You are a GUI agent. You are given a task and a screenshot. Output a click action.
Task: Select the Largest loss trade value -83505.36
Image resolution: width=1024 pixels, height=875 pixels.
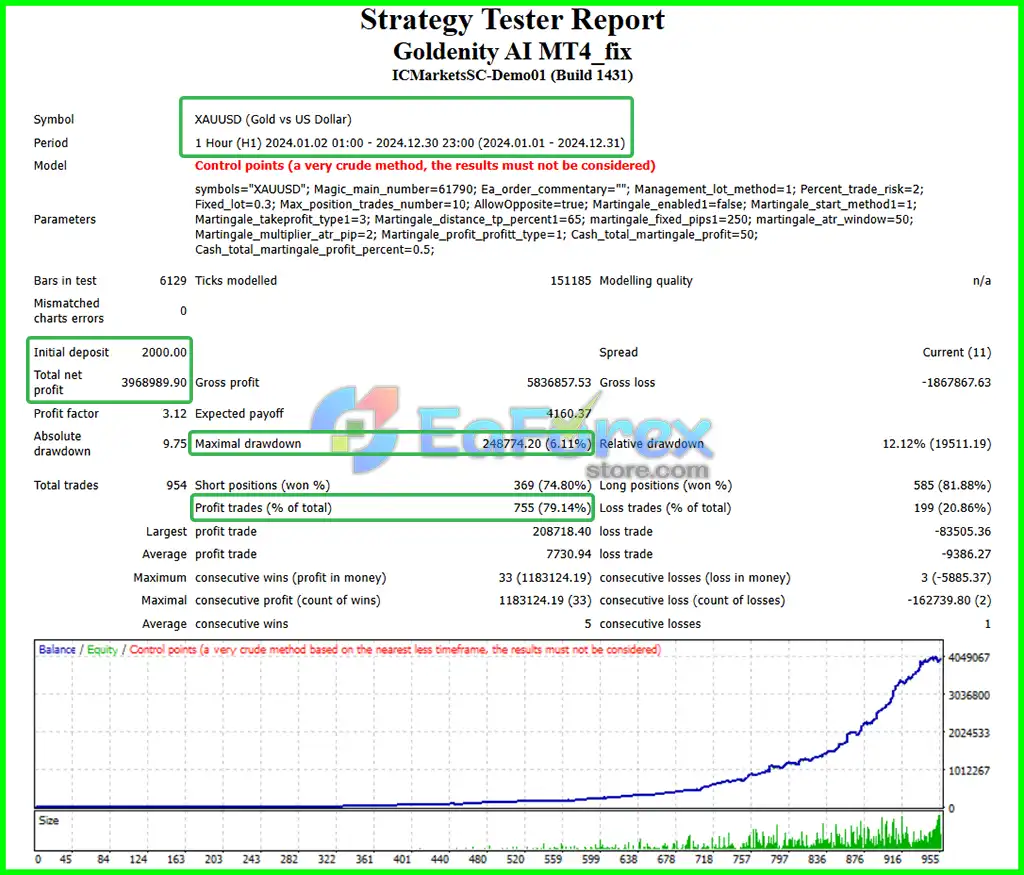(963, 532)
